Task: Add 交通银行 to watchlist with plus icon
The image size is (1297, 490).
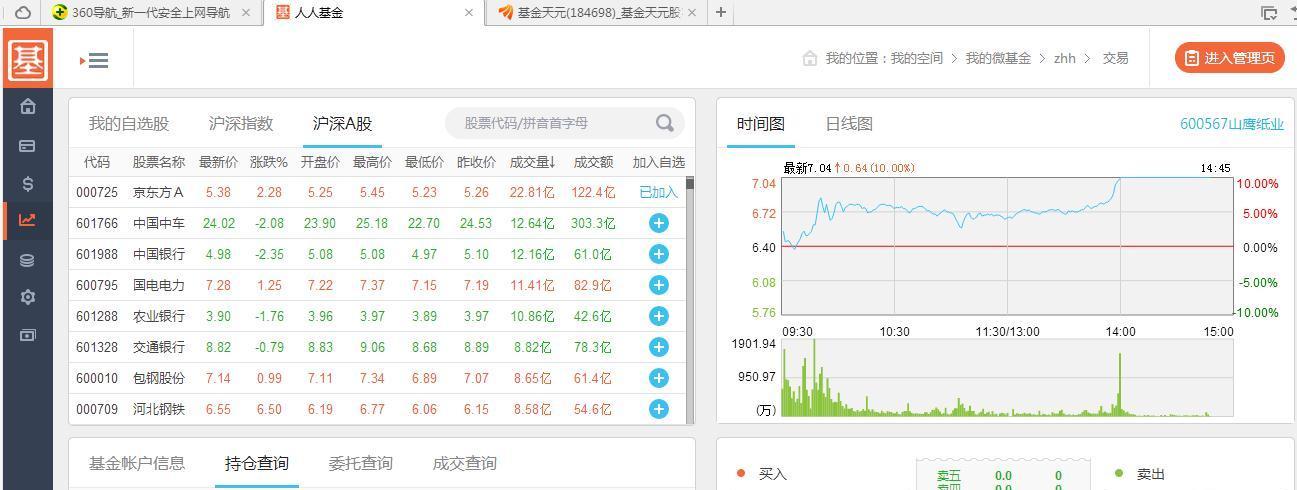Action: [x=658, y=347]
